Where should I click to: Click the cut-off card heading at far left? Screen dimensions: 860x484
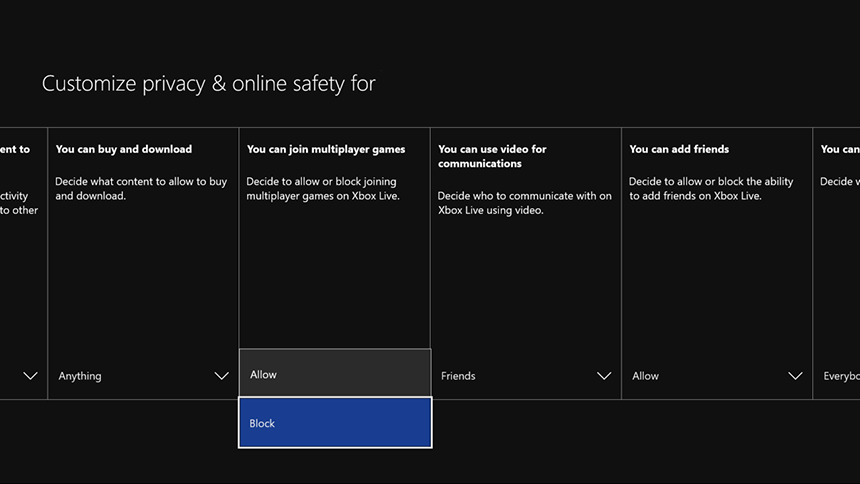point(15,149)
